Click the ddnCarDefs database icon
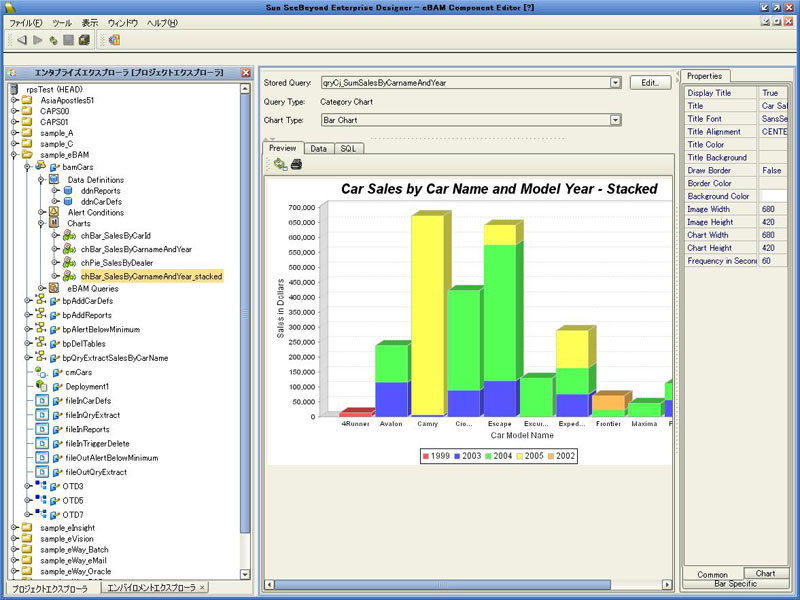Screen dimensions: 800x600 click(x=68, y=202)
